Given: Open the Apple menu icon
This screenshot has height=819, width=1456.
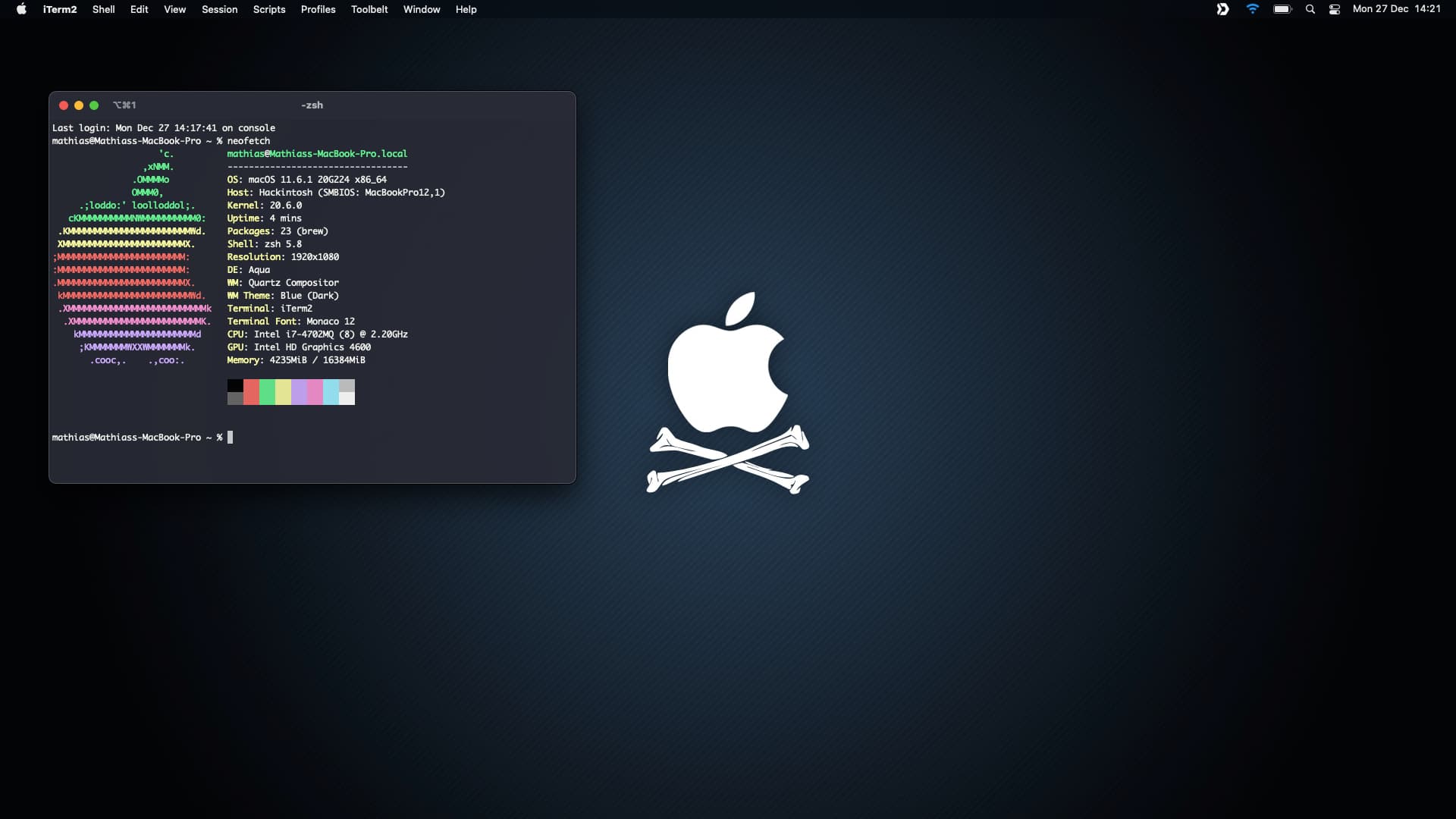Looking at the screenshot, I should [x=21, y=9].
